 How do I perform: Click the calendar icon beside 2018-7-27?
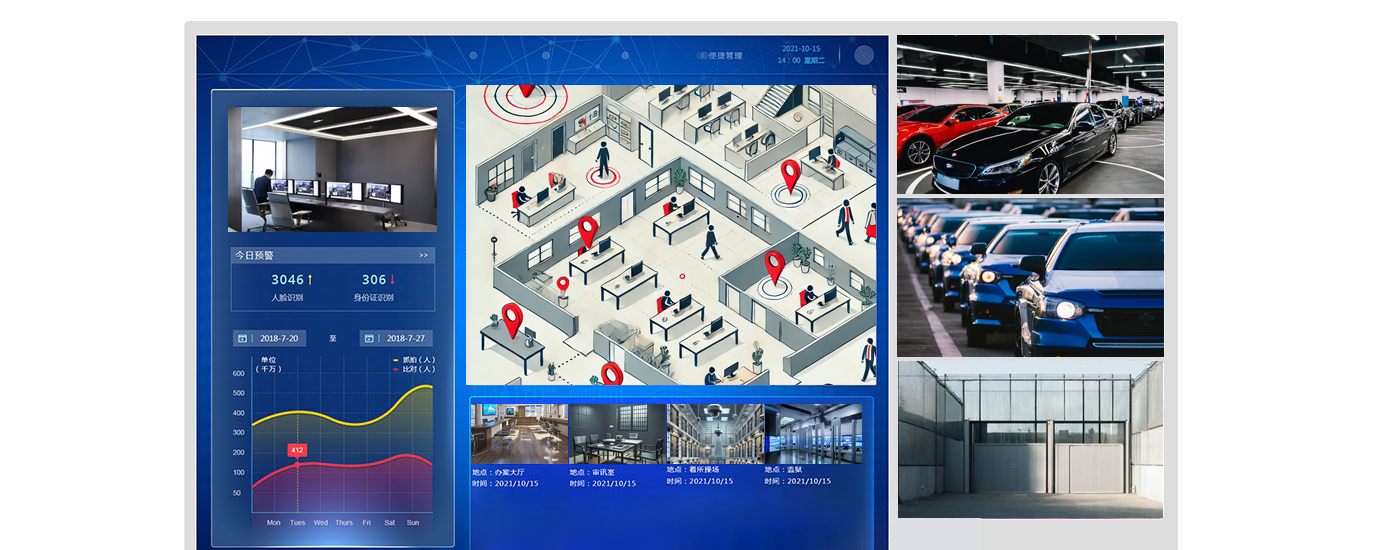click(369, 338)
